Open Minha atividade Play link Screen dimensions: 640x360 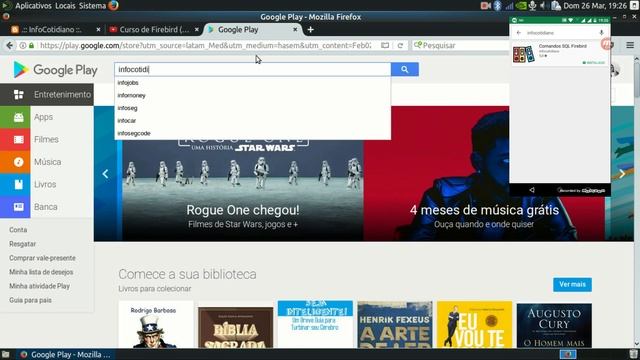40,286
